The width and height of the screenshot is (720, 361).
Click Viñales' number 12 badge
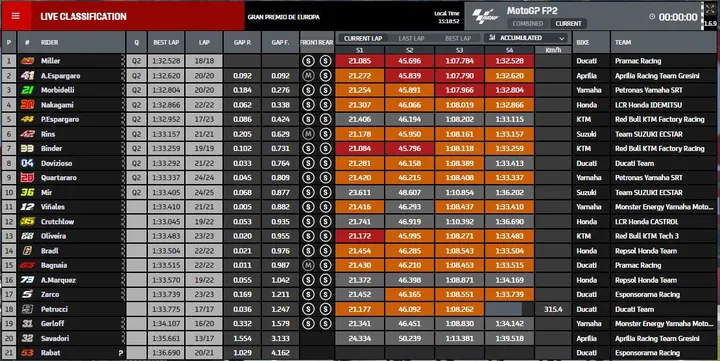pyautogui.click(x=27, y=207)
